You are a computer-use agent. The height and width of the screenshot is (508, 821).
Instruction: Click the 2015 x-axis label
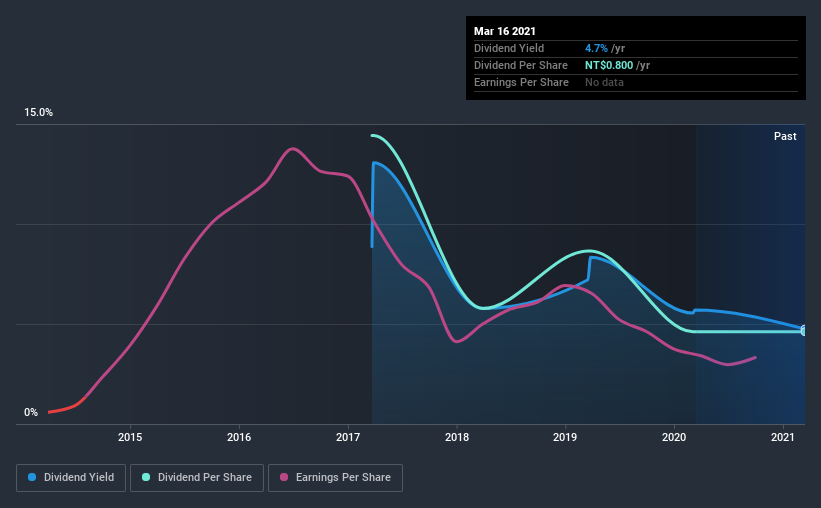pos(130,437)
